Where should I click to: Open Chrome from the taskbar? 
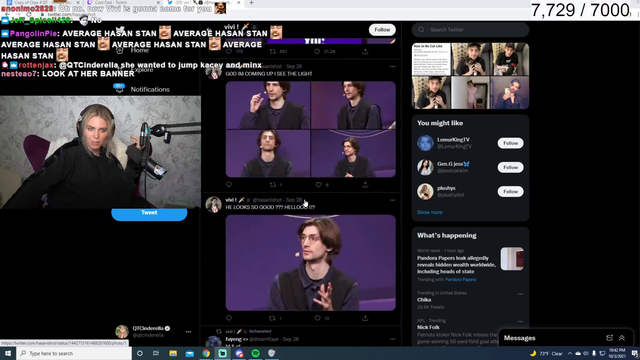pos(206,353)
